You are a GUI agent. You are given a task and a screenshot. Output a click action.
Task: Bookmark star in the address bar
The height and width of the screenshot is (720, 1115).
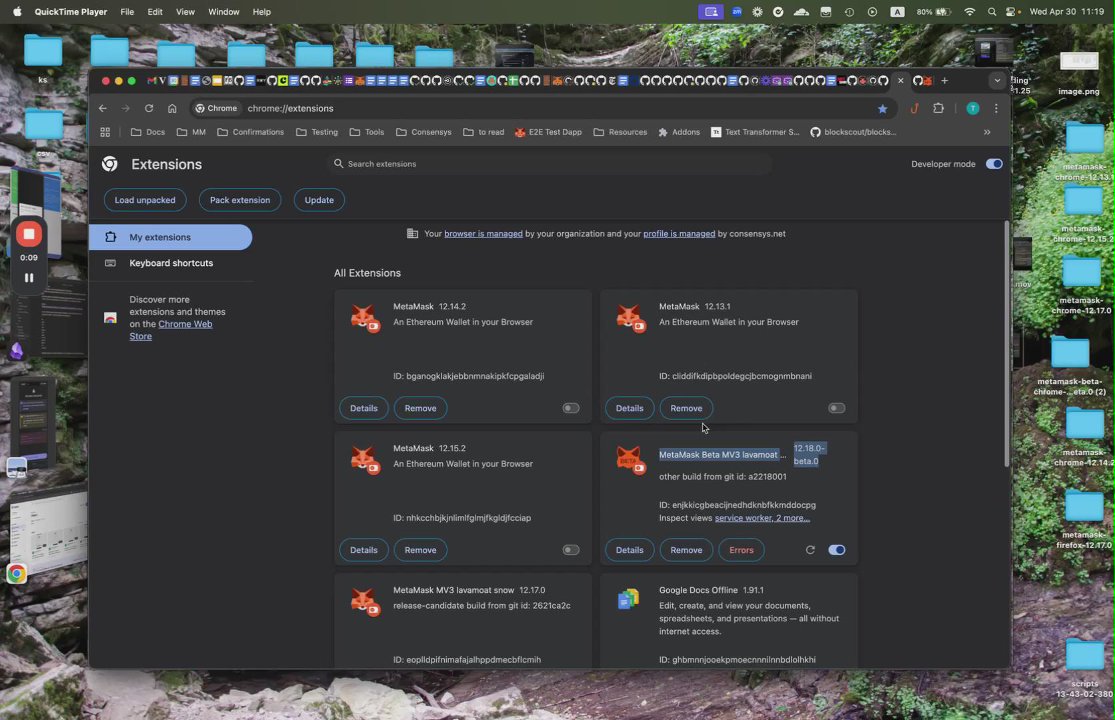(882, 109)
